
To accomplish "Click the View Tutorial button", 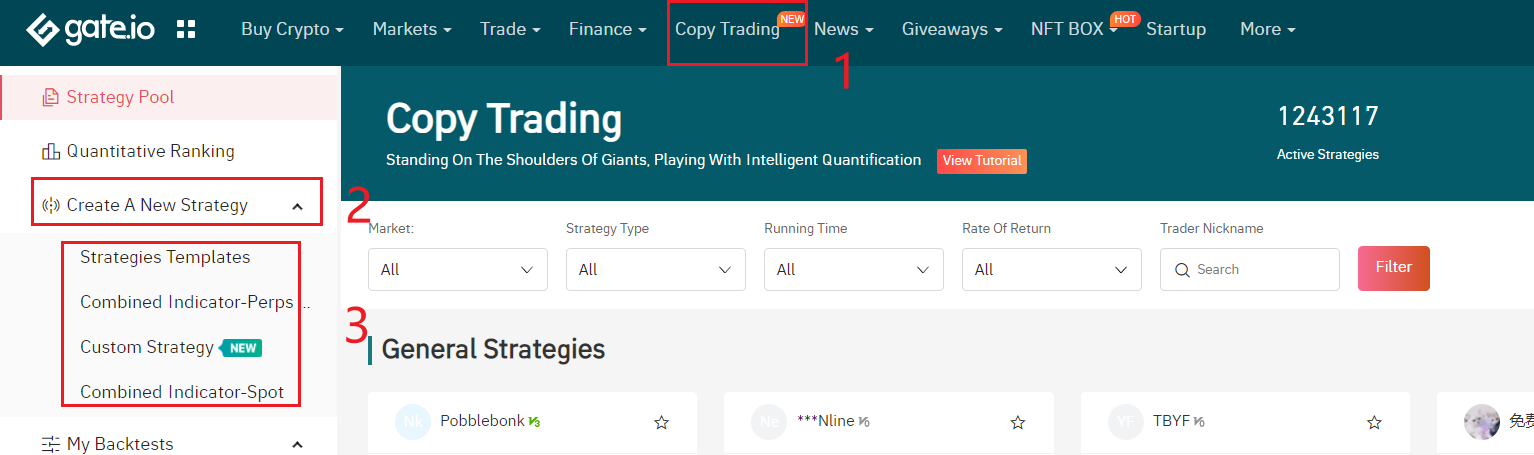I will (981, 161).
